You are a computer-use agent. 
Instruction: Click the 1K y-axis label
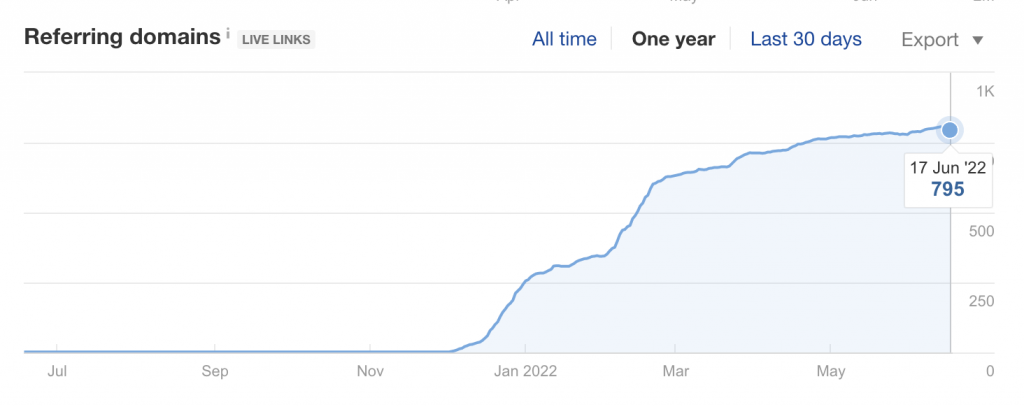pos(985,92)
